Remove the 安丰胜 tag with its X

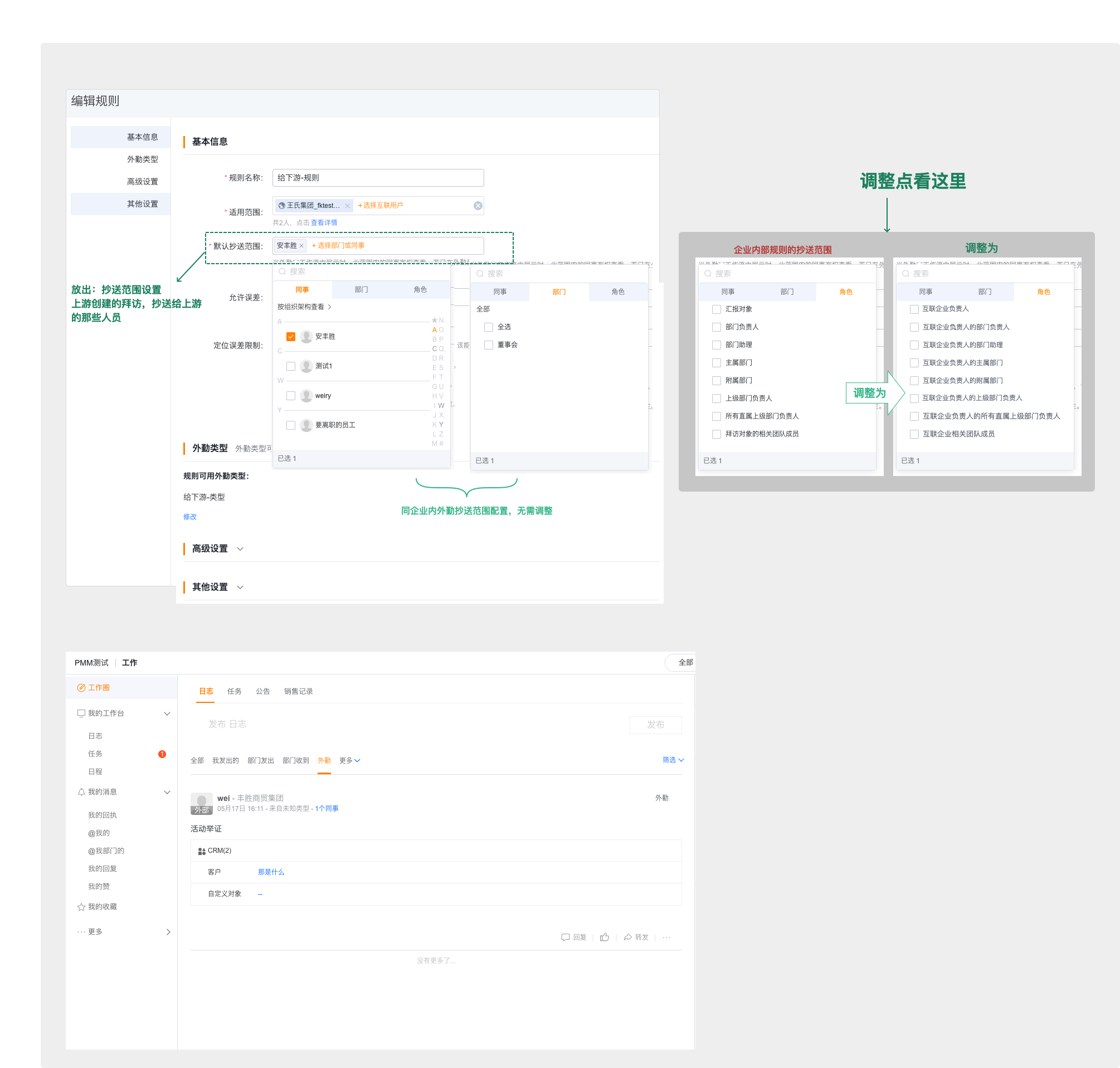[x=301, y=246]
